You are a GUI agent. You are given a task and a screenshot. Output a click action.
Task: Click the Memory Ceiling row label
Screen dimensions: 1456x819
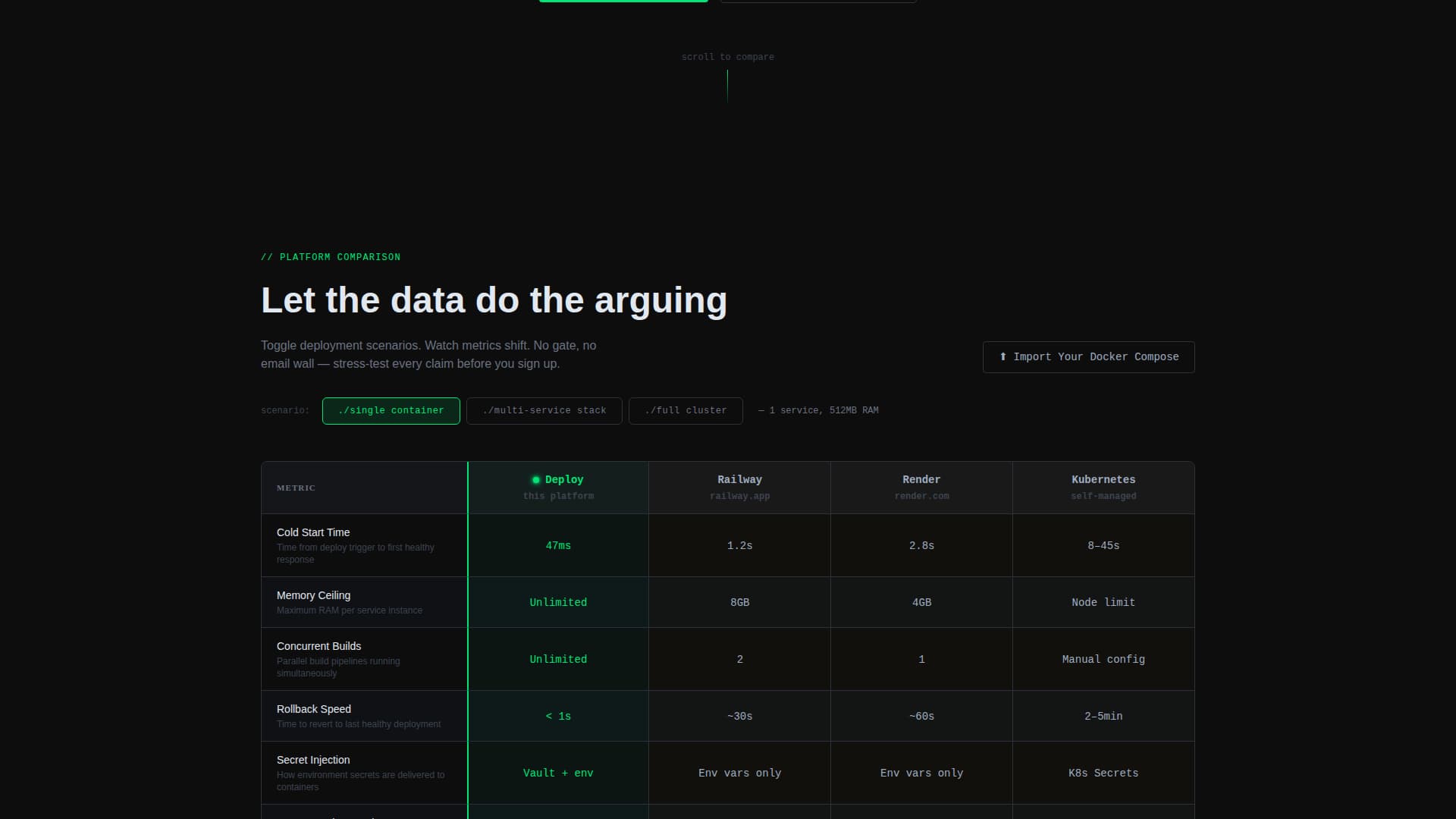[313, 595]
